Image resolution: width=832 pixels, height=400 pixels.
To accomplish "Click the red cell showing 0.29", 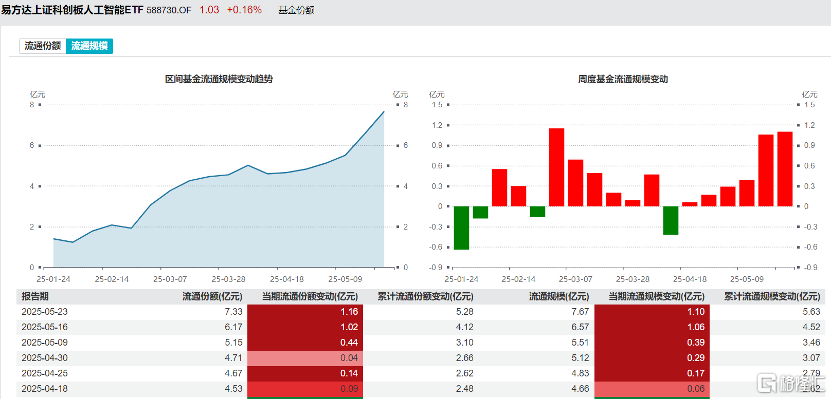I will click(x=652, y=358).
